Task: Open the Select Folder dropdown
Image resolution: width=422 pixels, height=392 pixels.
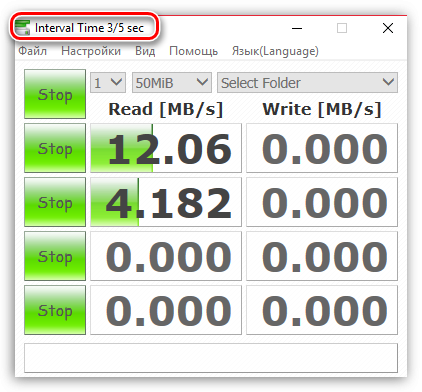Action: 307,82
